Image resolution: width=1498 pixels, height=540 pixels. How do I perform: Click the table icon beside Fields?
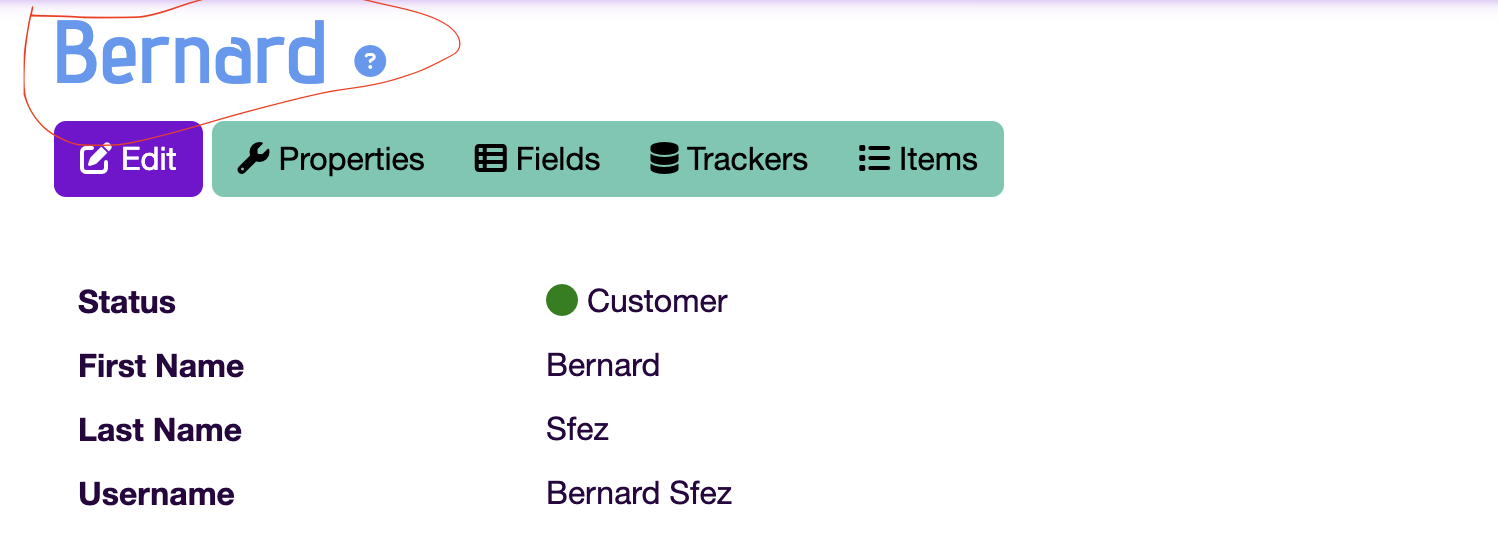point(490,159)
